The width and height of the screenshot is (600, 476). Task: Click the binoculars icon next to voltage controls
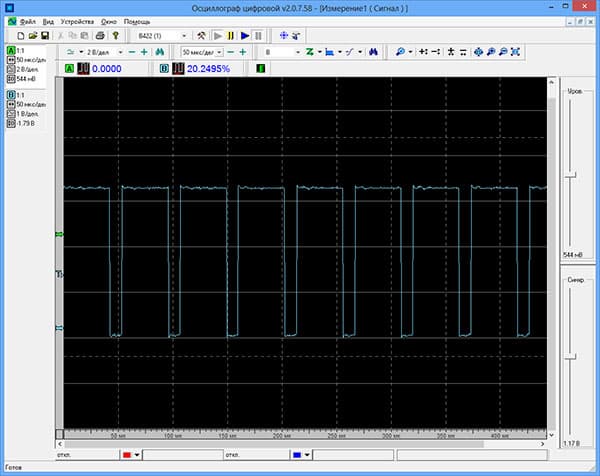[x=159, y=51]
